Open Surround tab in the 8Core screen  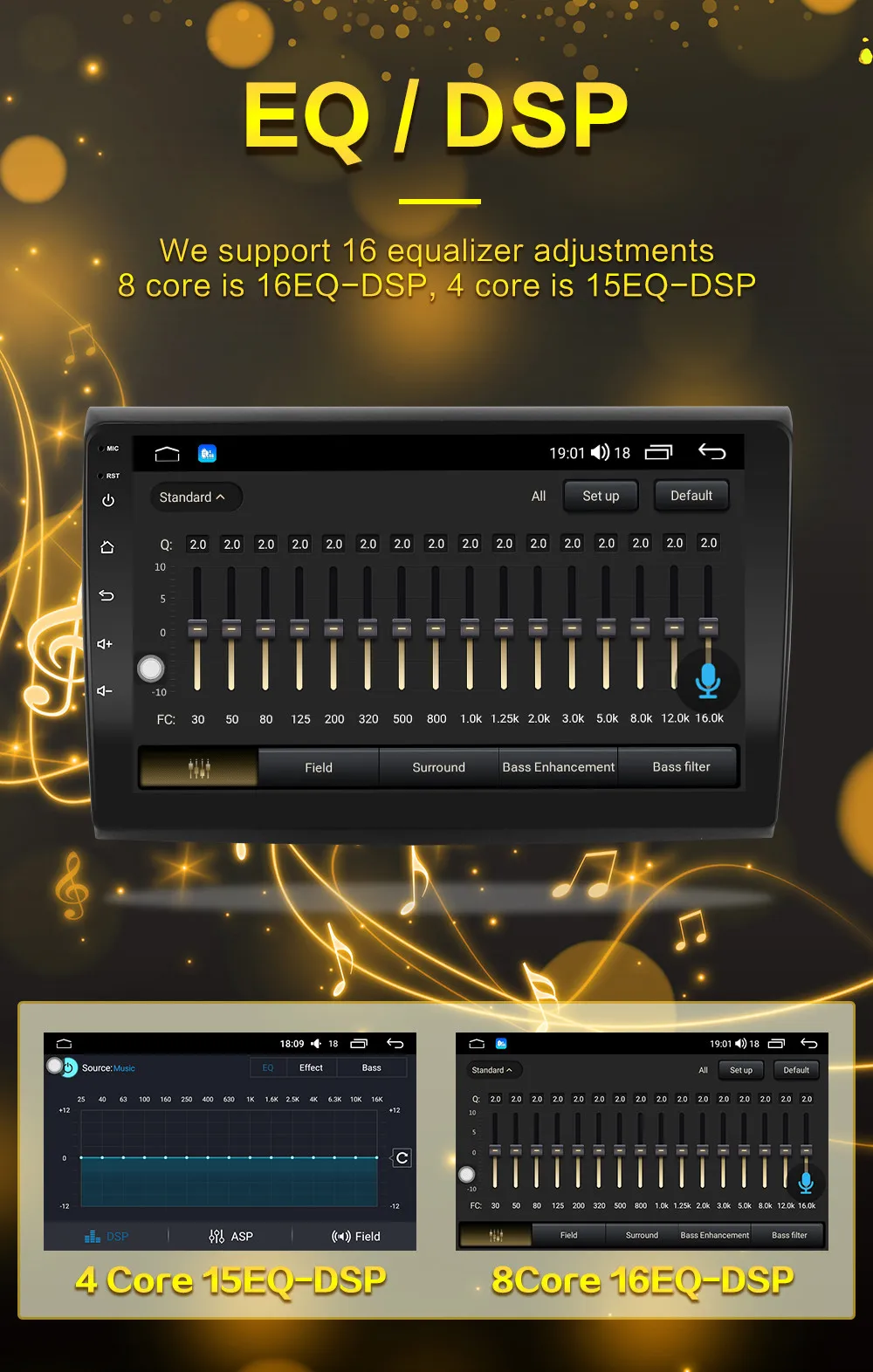coord(642,1235)
